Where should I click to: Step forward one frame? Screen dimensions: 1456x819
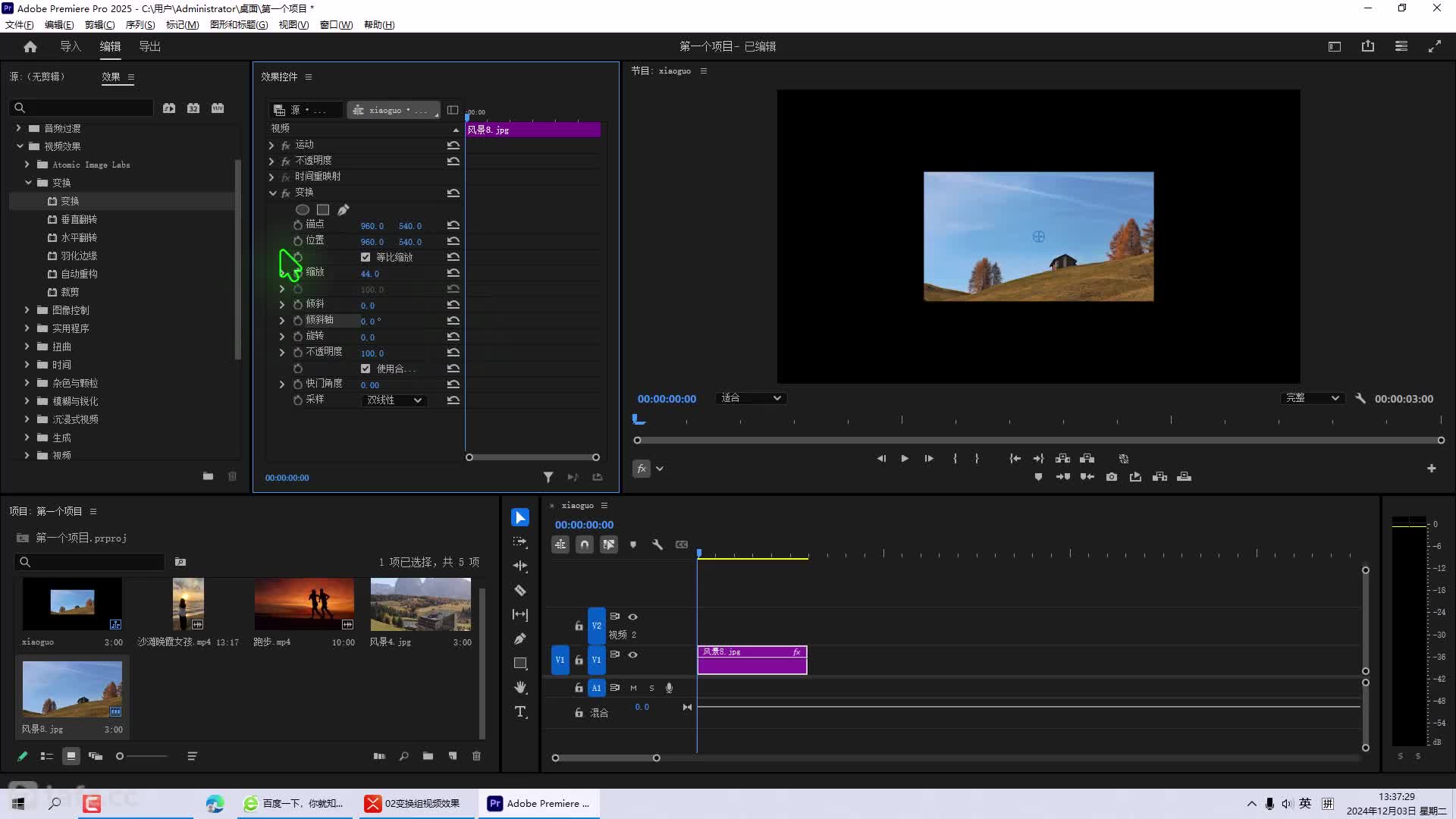tap(929, 459)
